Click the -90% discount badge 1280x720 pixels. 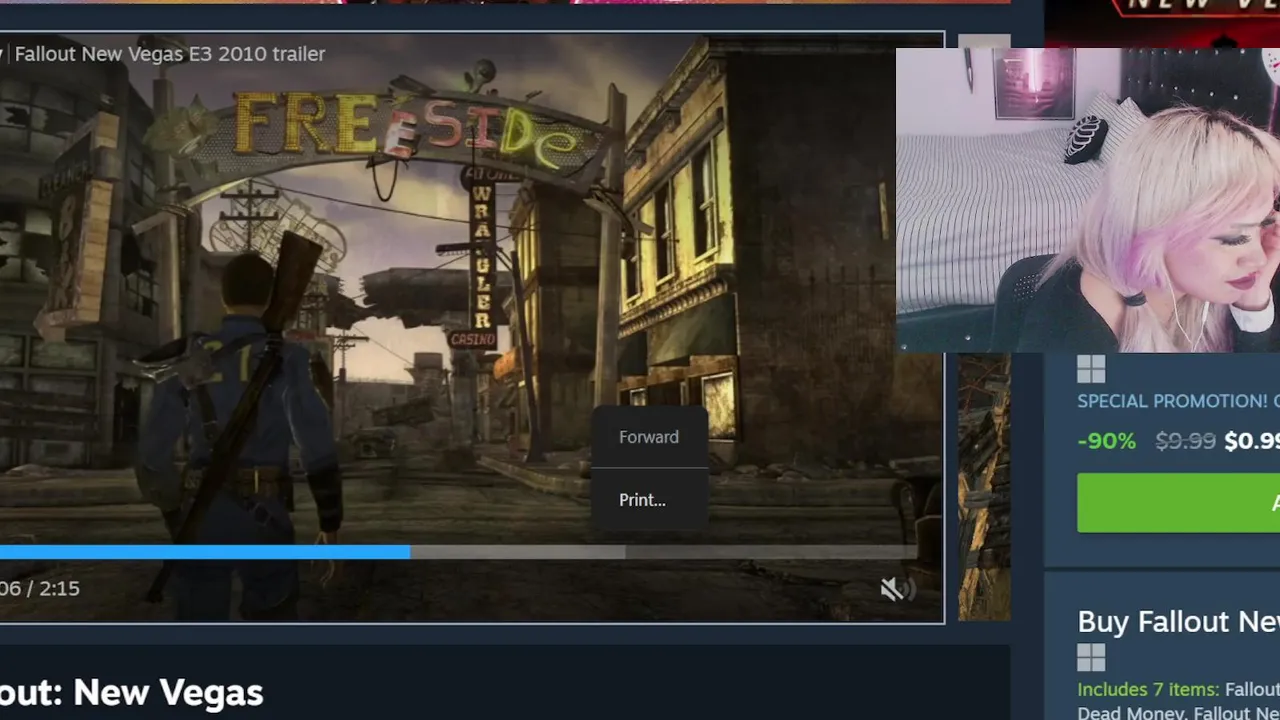(x=1106, y=441)
